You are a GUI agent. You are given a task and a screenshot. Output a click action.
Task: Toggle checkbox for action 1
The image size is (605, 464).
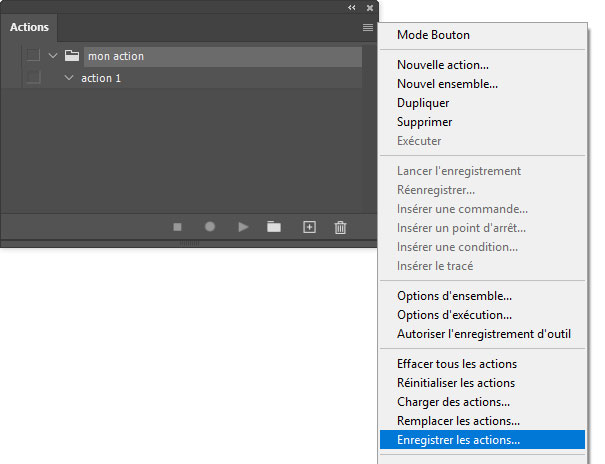point(33,77)
